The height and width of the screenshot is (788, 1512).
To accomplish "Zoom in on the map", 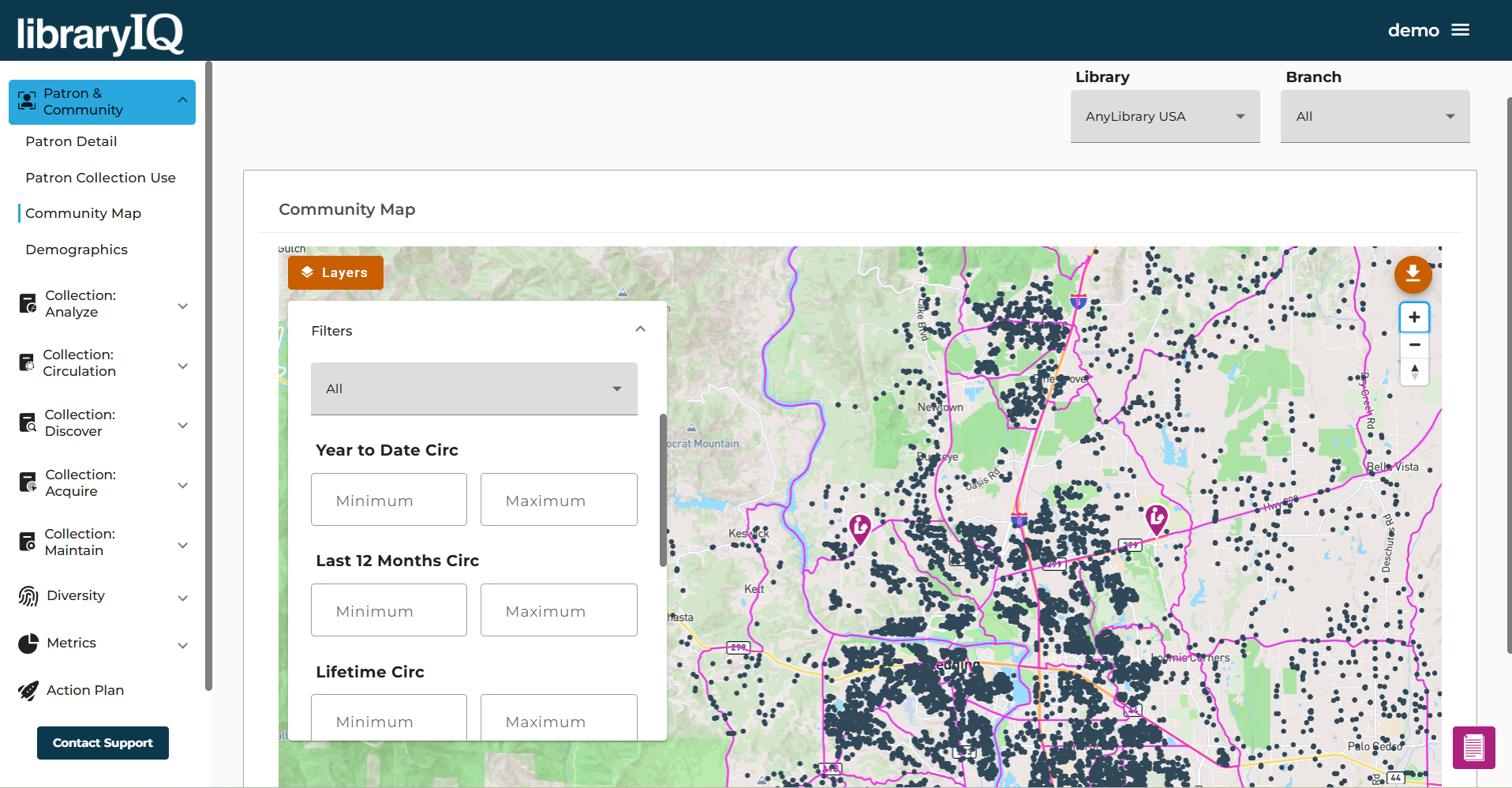I will point(1414,317).
